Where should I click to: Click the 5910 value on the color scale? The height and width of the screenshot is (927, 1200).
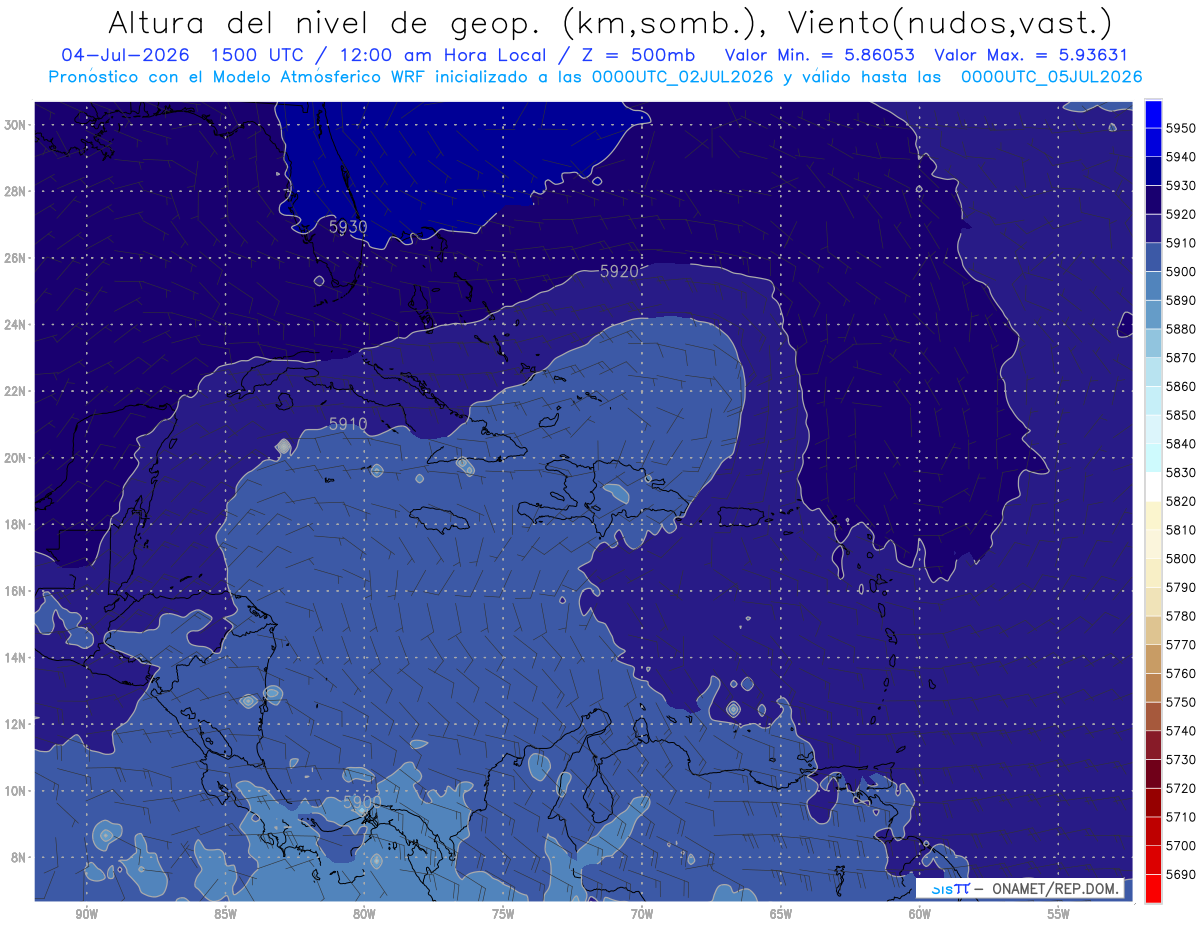[1181, 243]
